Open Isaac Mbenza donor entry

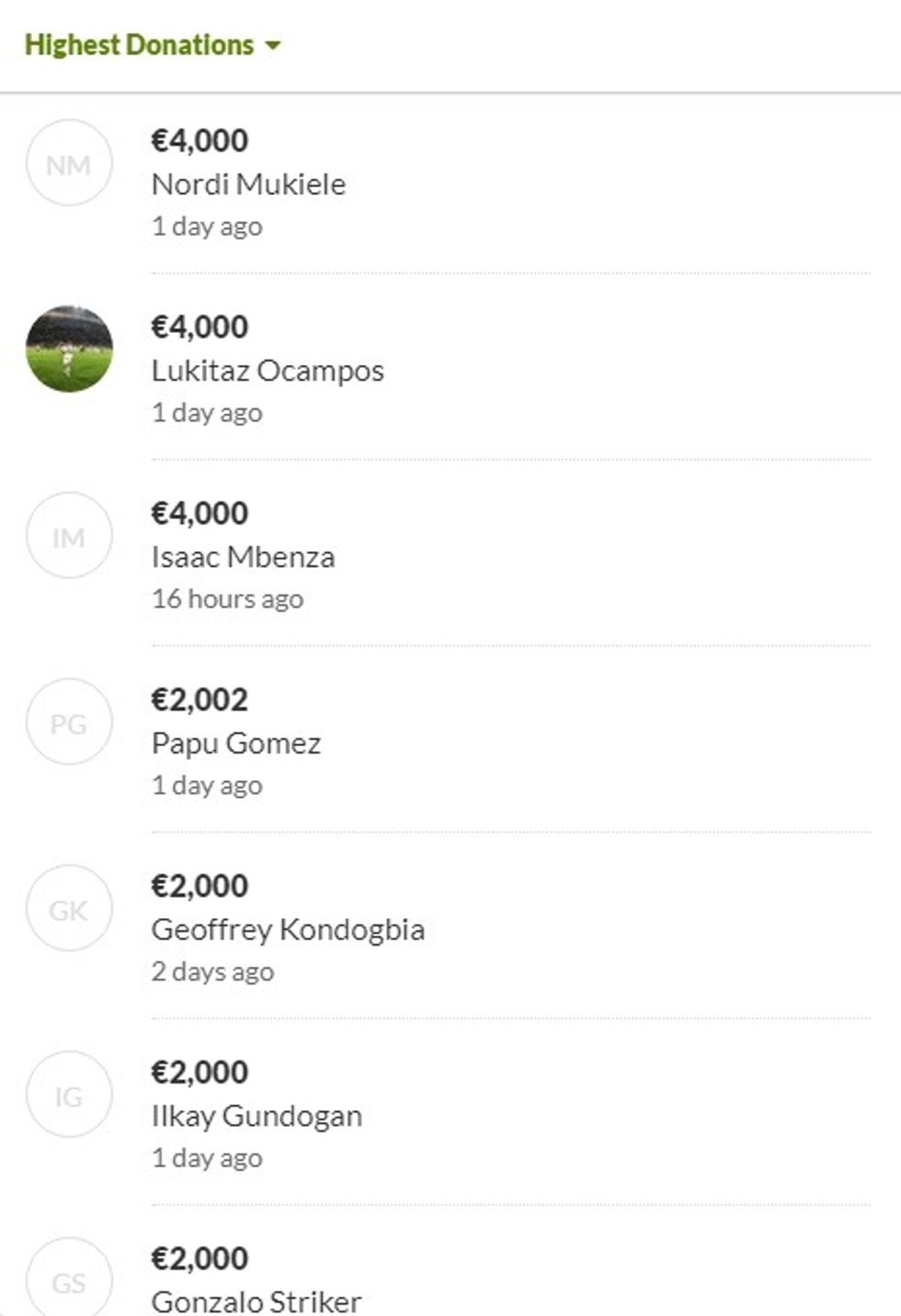(243, 558)
